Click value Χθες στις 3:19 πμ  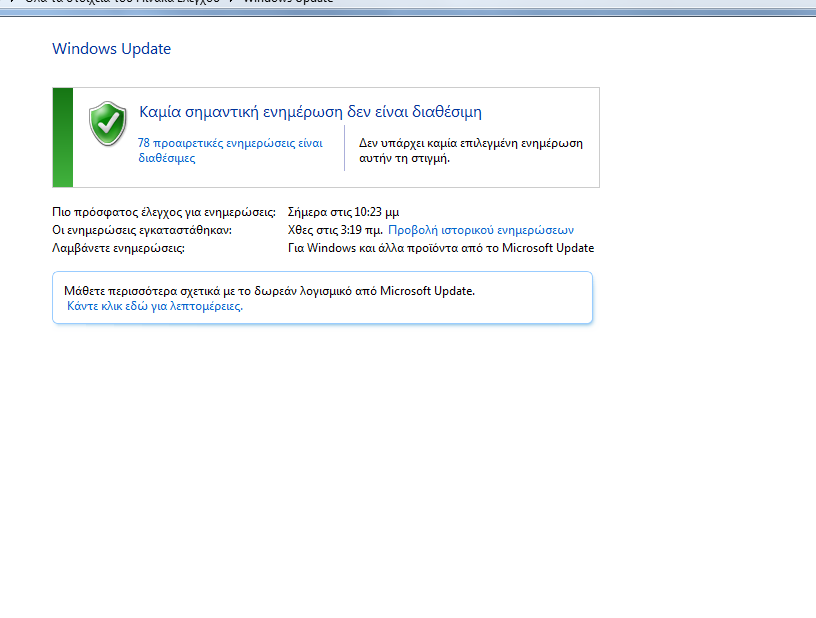335,230
